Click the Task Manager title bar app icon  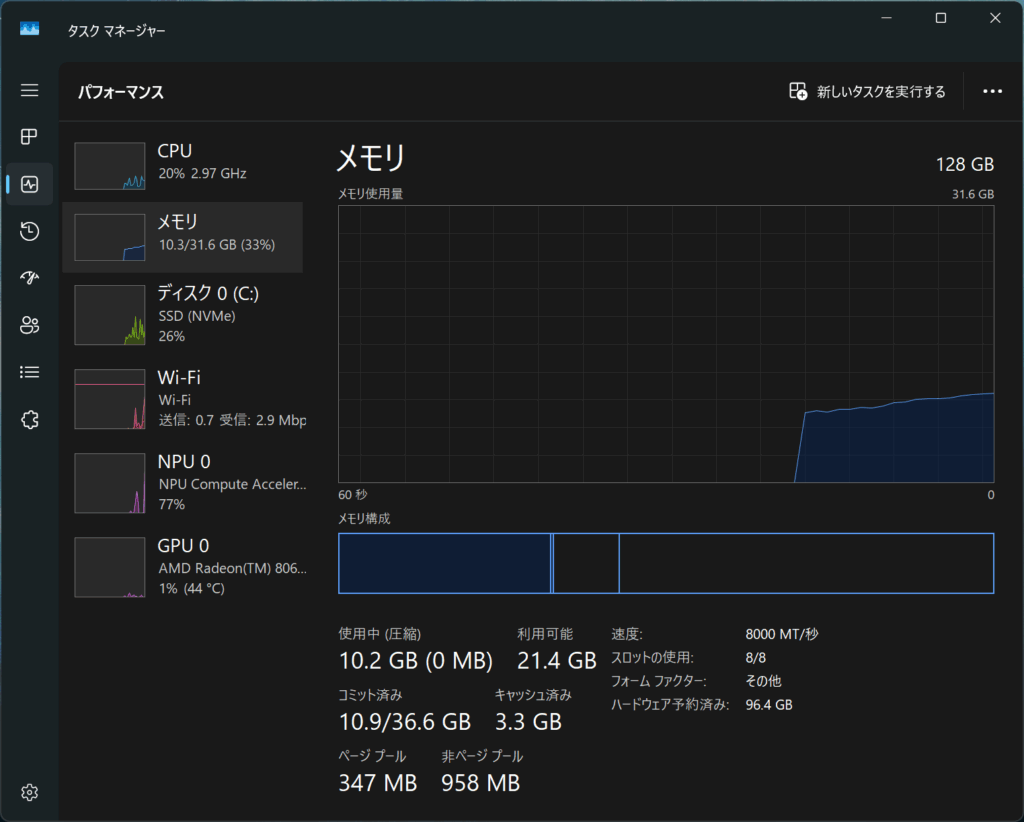[x=29, y=29]
